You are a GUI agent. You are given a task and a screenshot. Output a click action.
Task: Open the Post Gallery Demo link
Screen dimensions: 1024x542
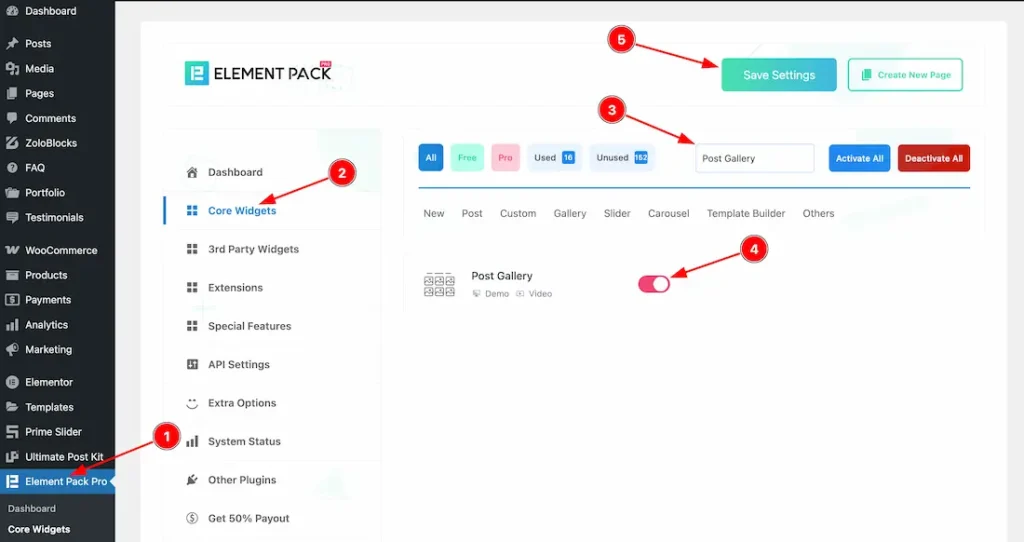click(x=490, y=294)
